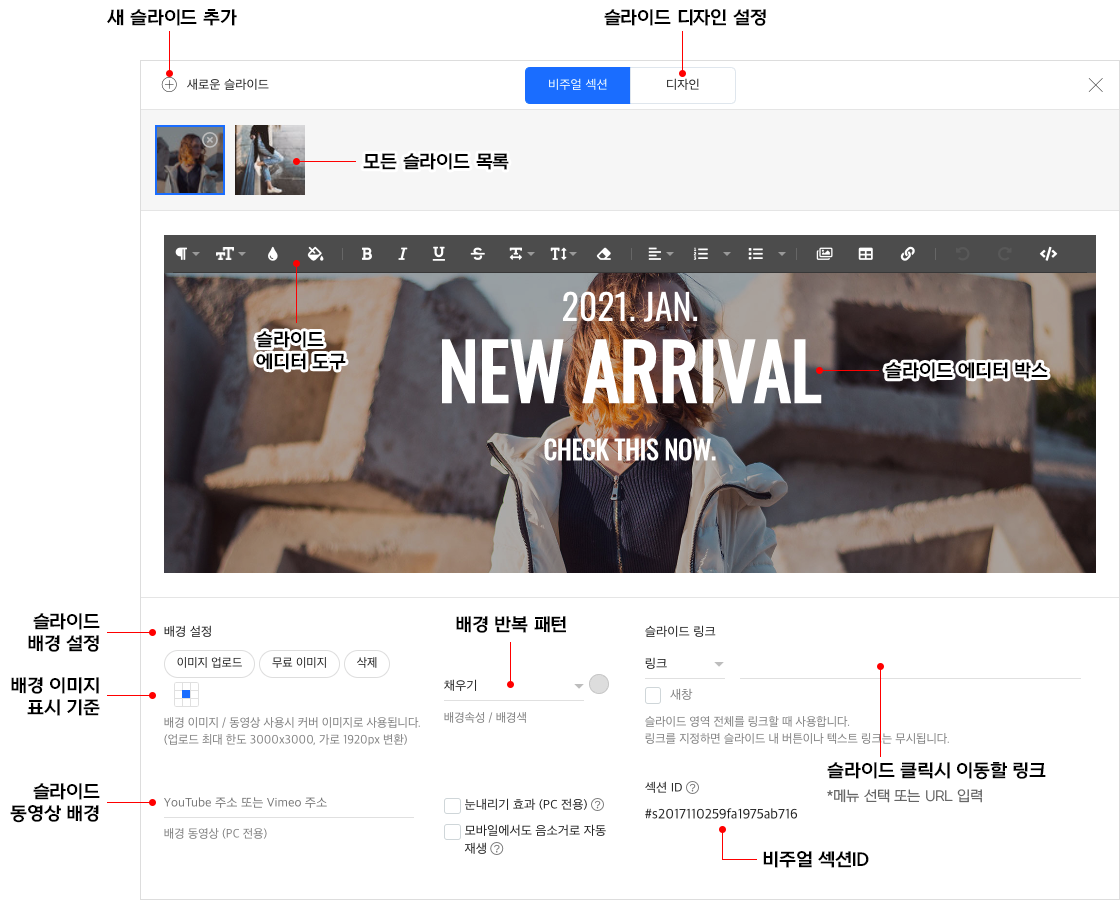The height and width of the screenshot is (900, 1120).
Task: Open the gray 배경색 color swatch
Action: [599, 684]
